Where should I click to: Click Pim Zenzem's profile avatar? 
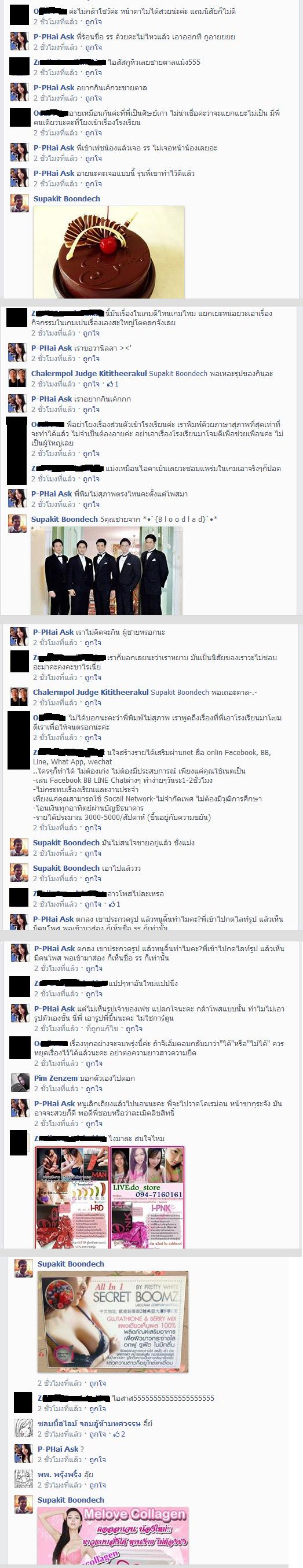coord(20,1081)
